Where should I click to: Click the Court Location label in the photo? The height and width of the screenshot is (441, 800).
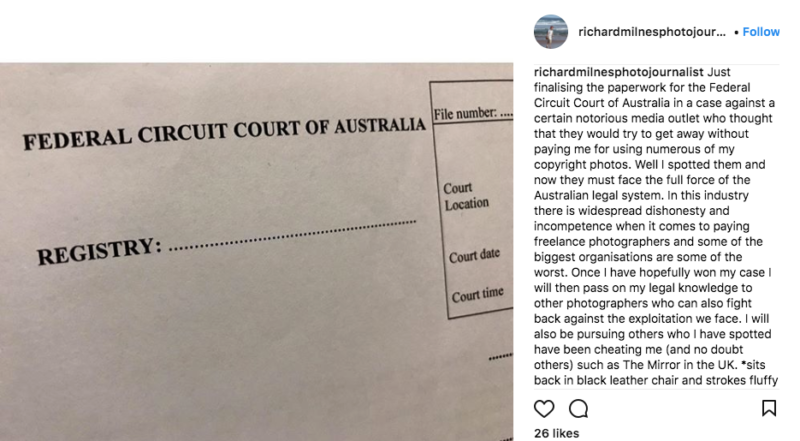[466, 196]
